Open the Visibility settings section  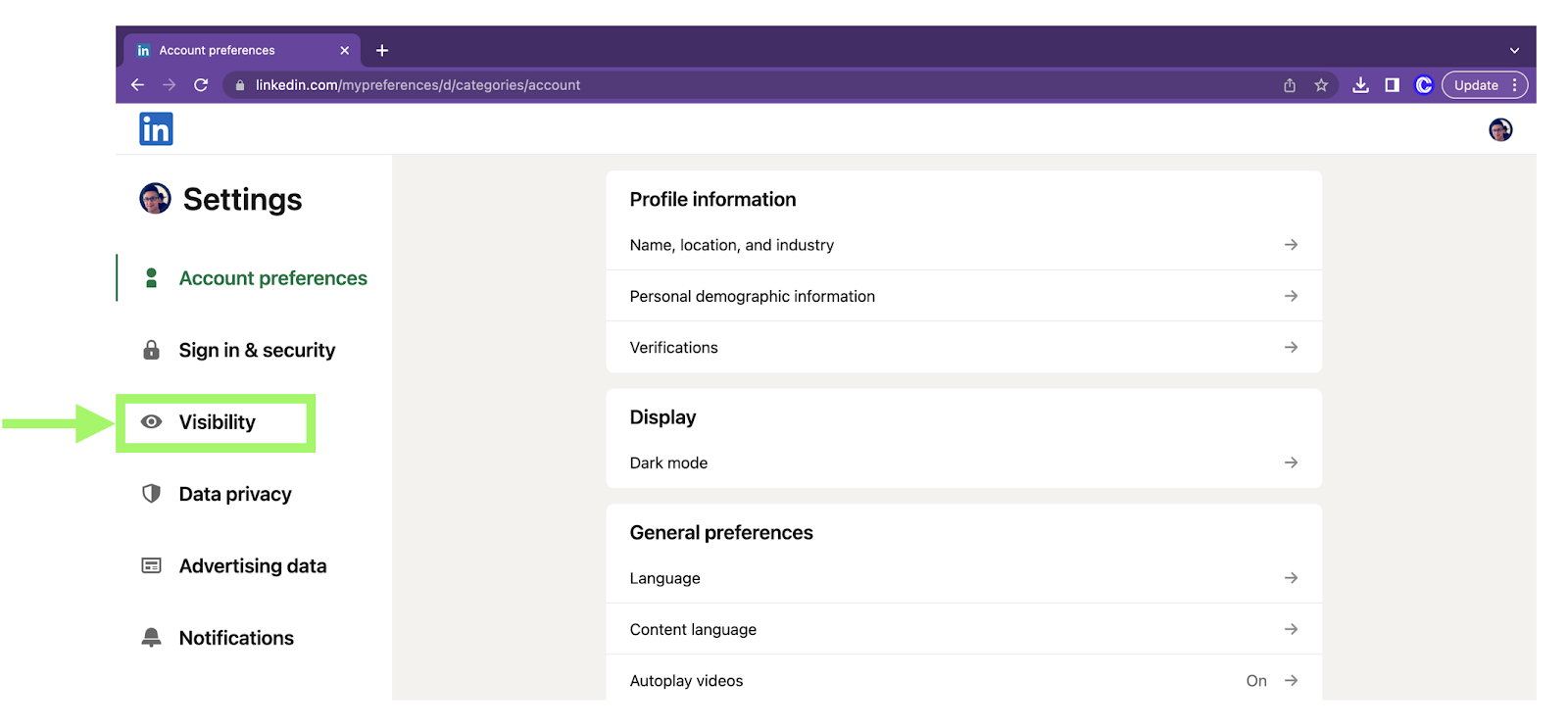217,422
